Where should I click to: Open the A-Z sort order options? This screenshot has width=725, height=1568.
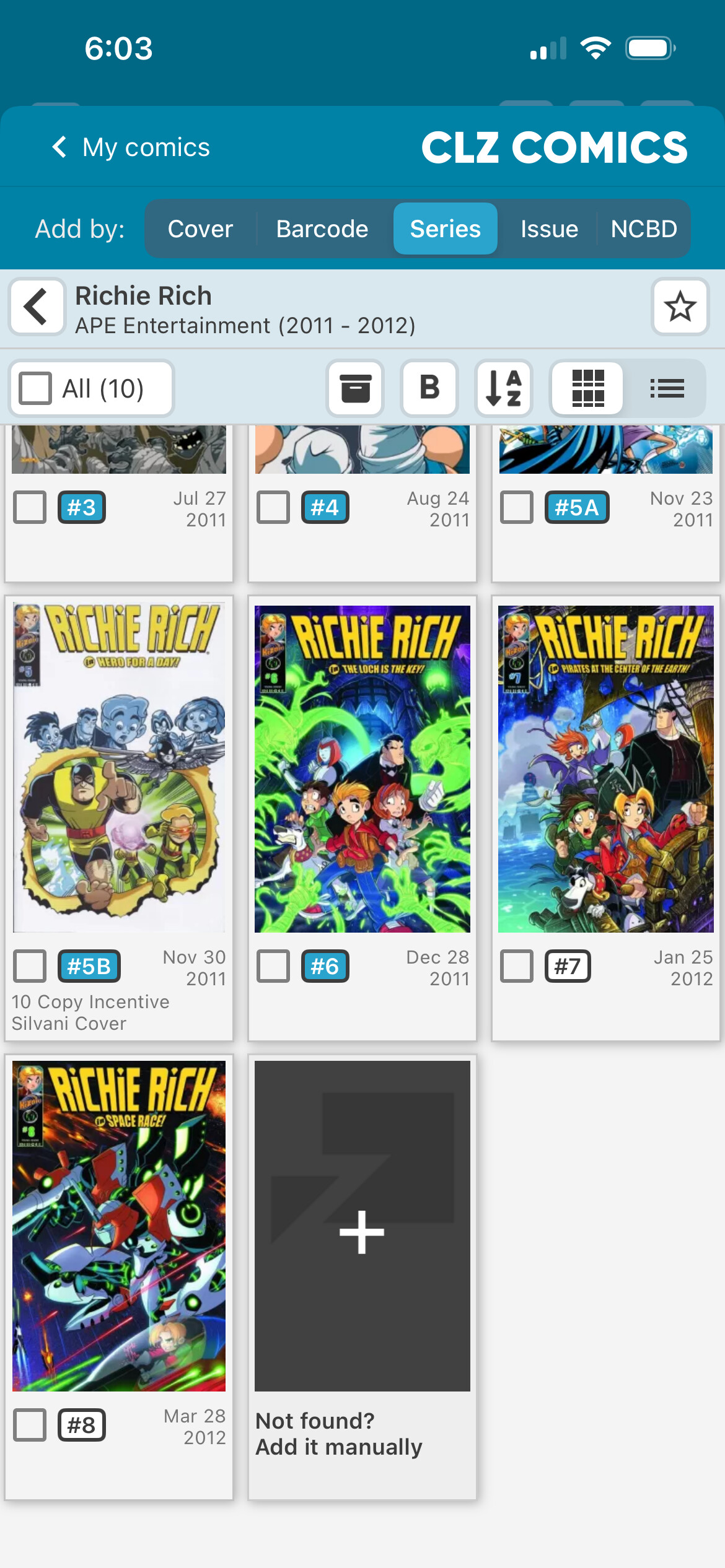[x=504, y=388]
